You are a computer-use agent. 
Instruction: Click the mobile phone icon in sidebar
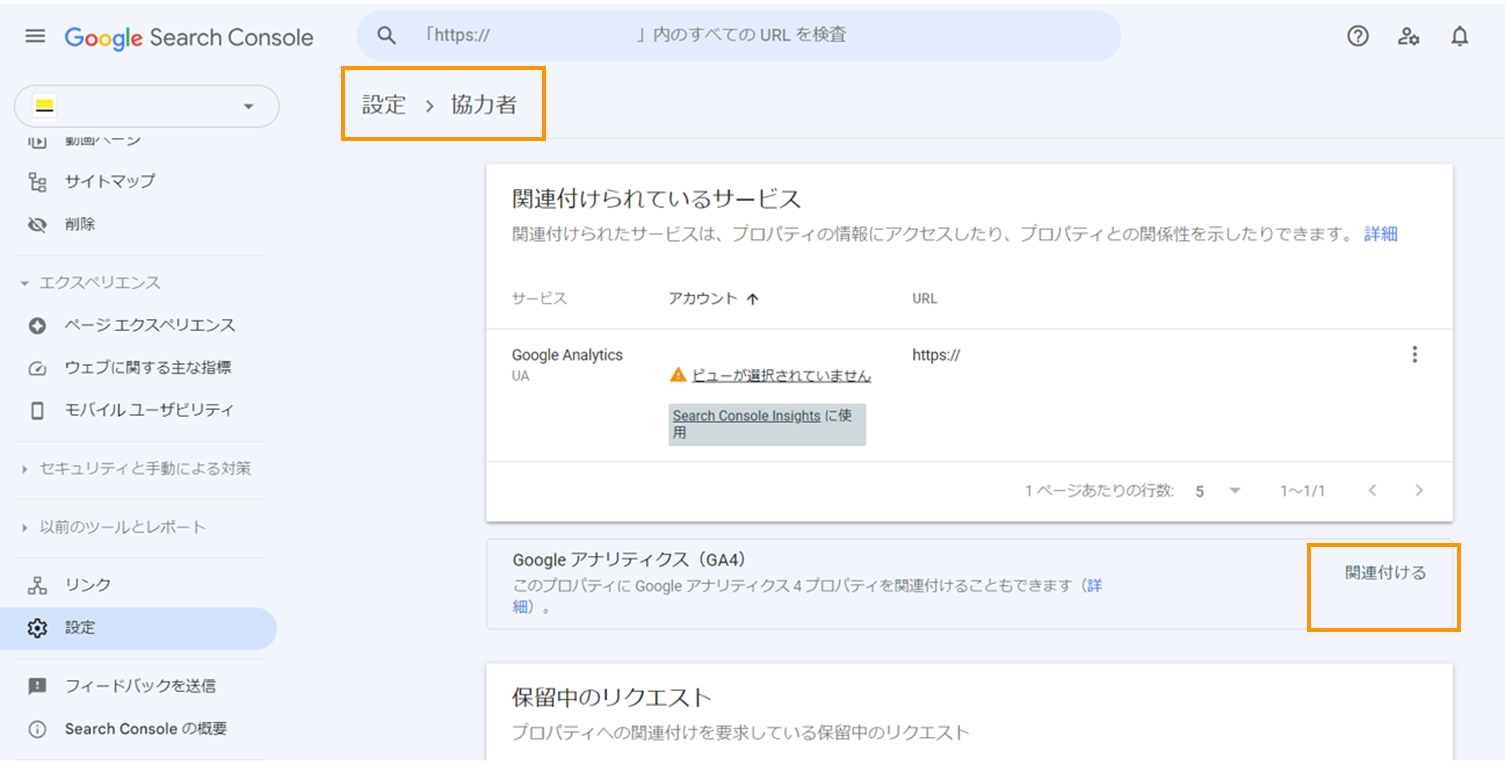(x=38, y=410)
